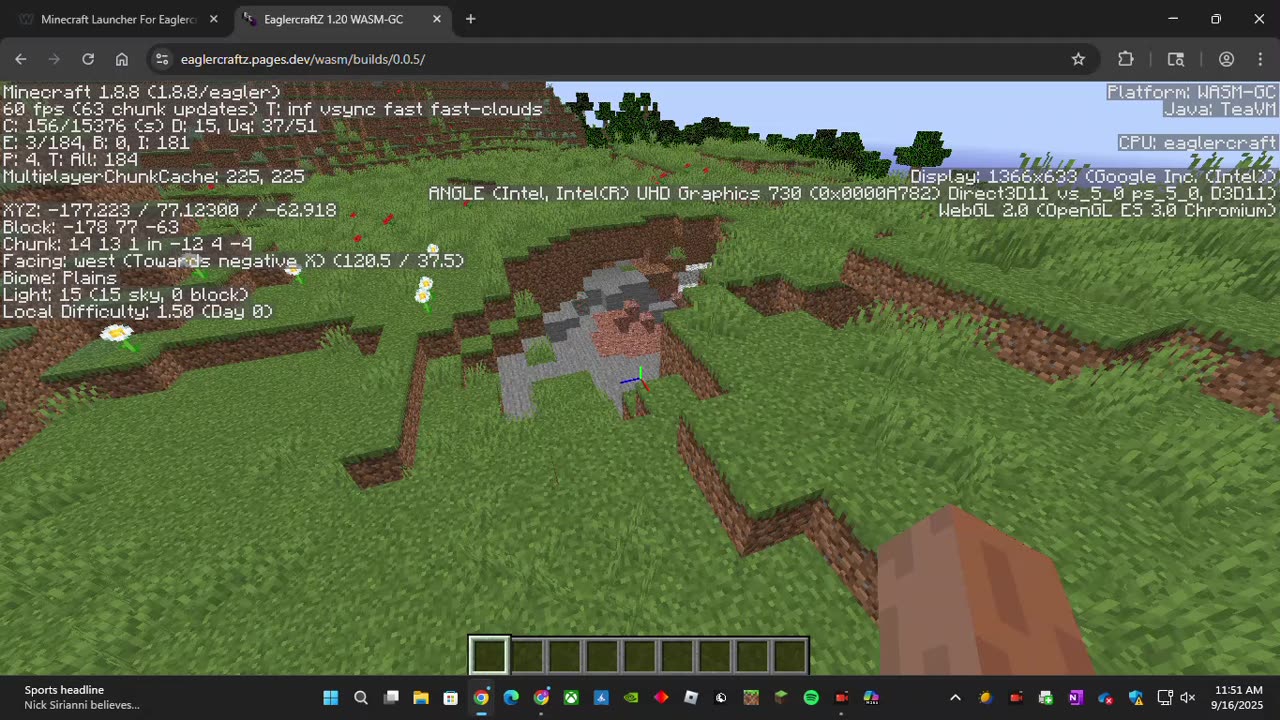Click the address bar URL field
1280x720 pixels.
pyautogui.click(x=620, y=59)
